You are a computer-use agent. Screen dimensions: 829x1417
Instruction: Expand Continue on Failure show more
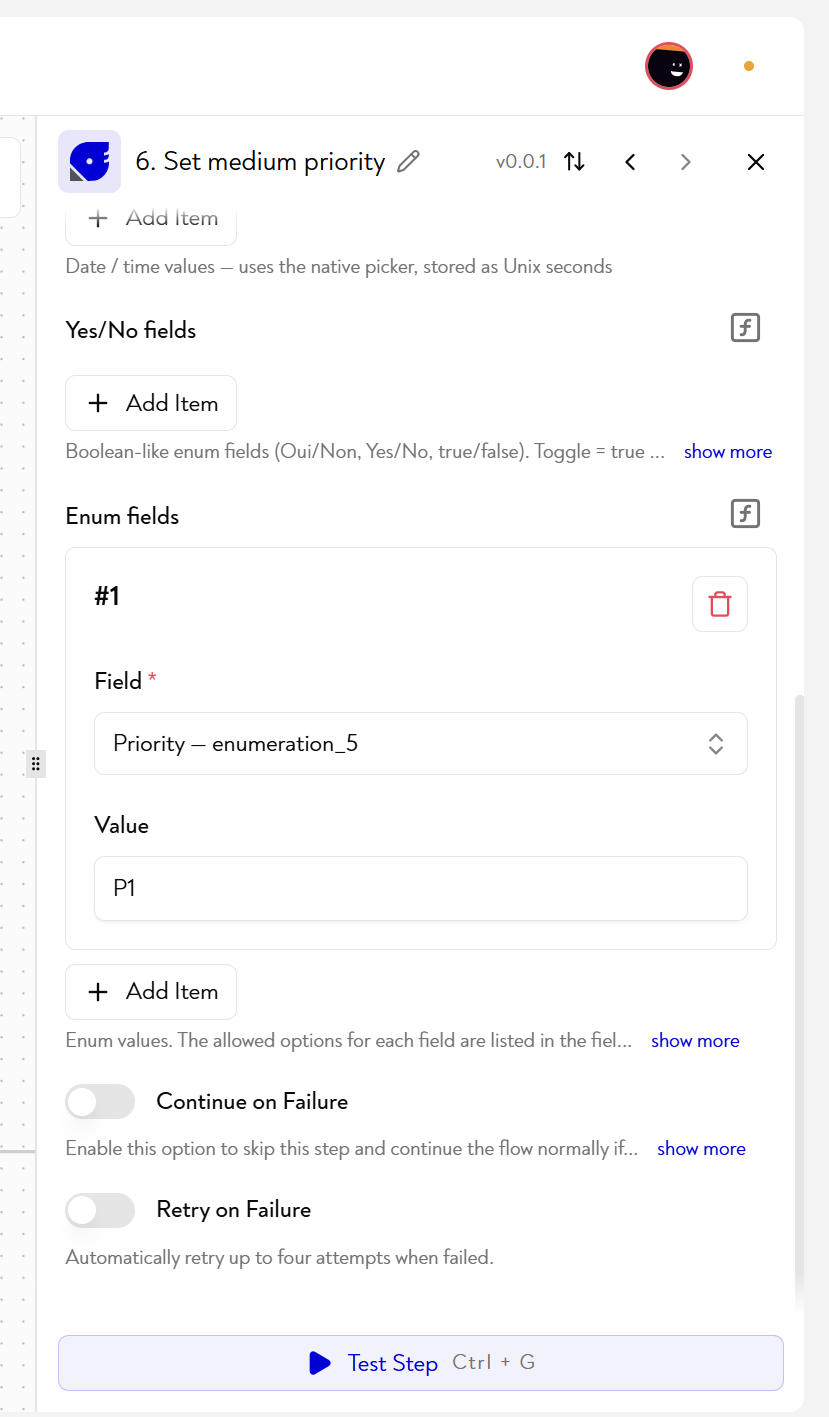pyautogui.click(x=701, y=1149)
